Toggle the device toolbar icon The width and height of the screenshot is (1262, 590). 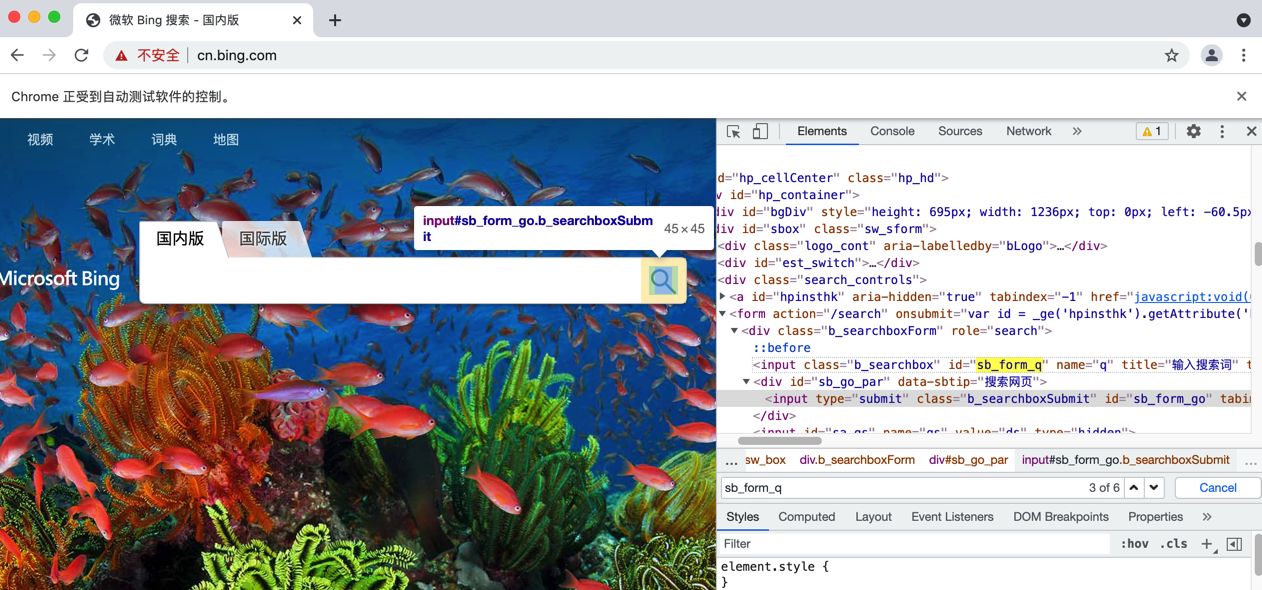(760, 132)
